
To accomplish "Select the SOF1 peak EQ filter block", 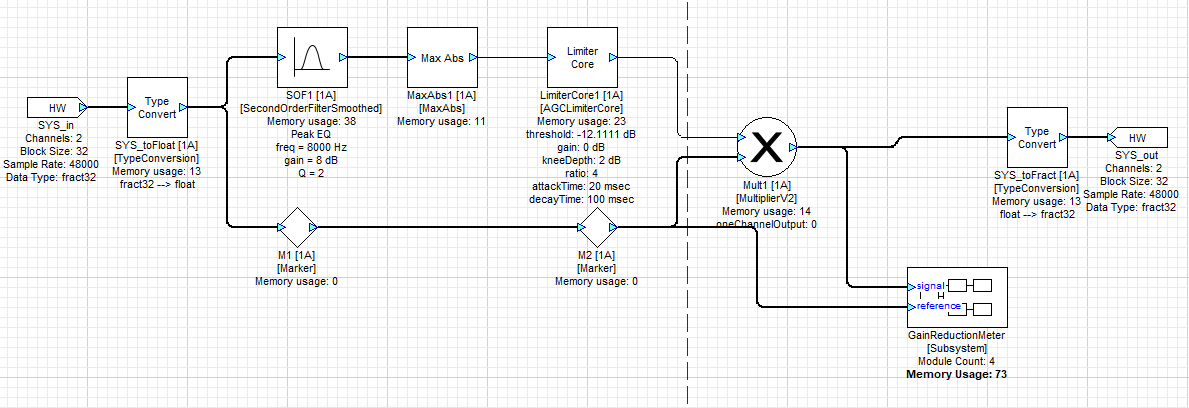I will 307,58.
